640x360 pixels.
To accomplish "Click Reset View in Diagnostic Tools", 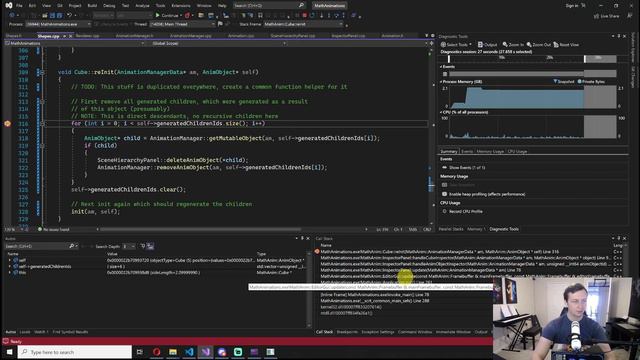I will [x=566, y=44].
